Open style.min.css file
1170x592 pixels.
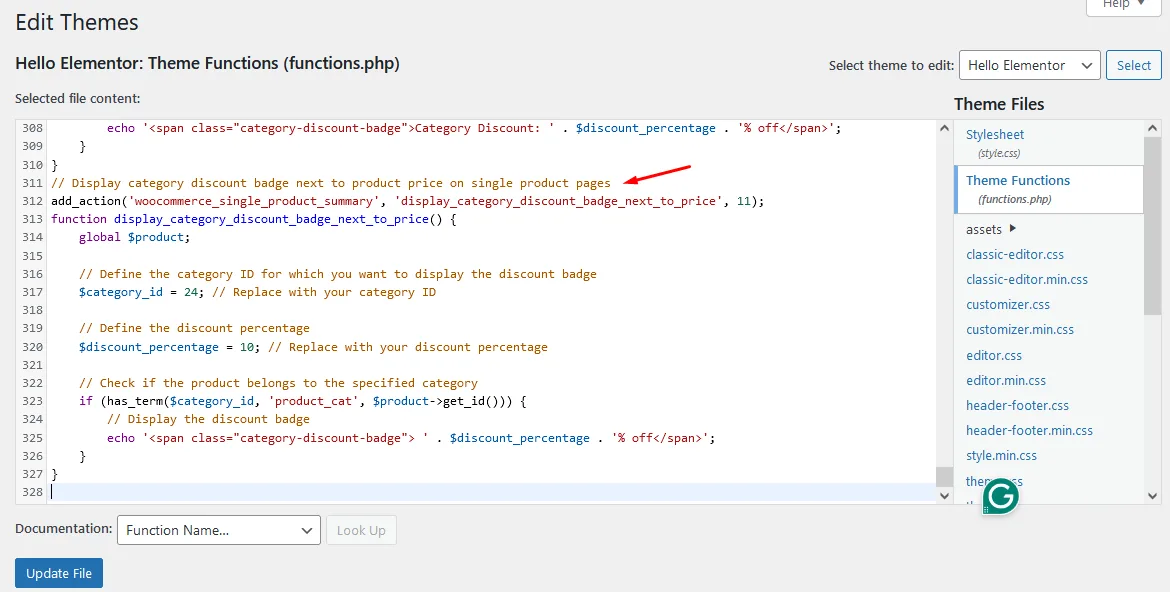(1001, 456)
